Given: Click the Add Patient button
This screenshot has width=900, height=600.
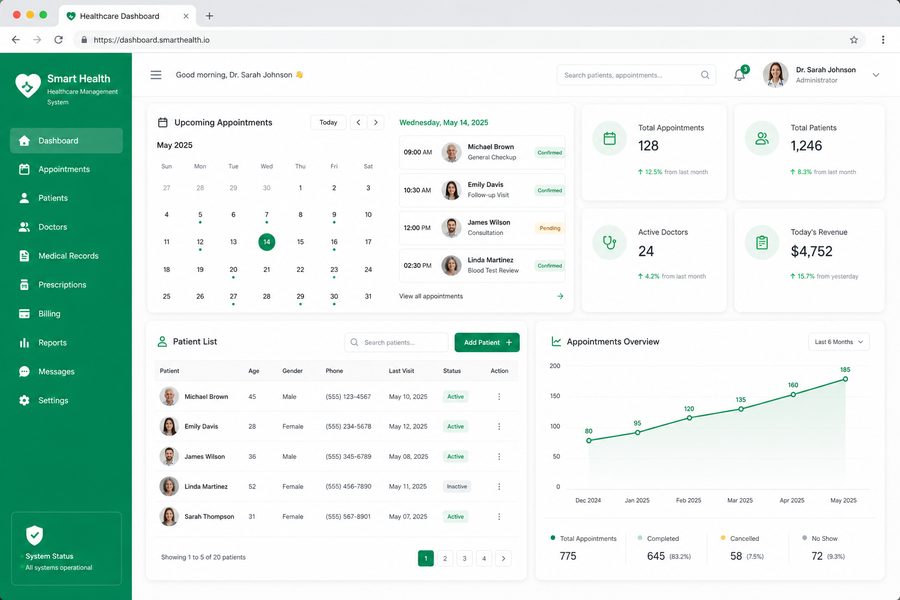Looking at the screenshot, I should pos(487,343).
